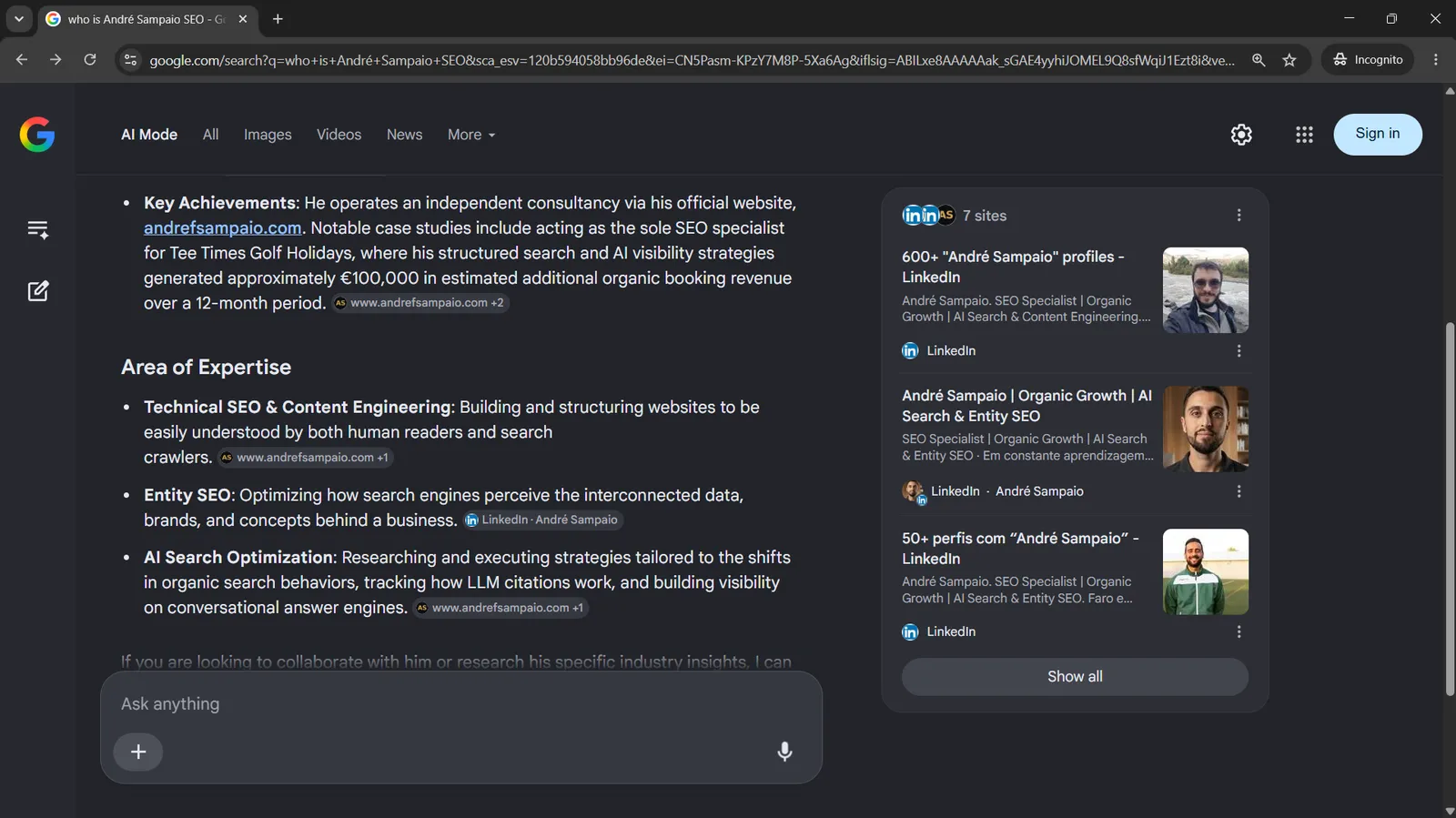Open a new browser tab
This screenshot has width=1456, height=818.
(x=278, y=19)
